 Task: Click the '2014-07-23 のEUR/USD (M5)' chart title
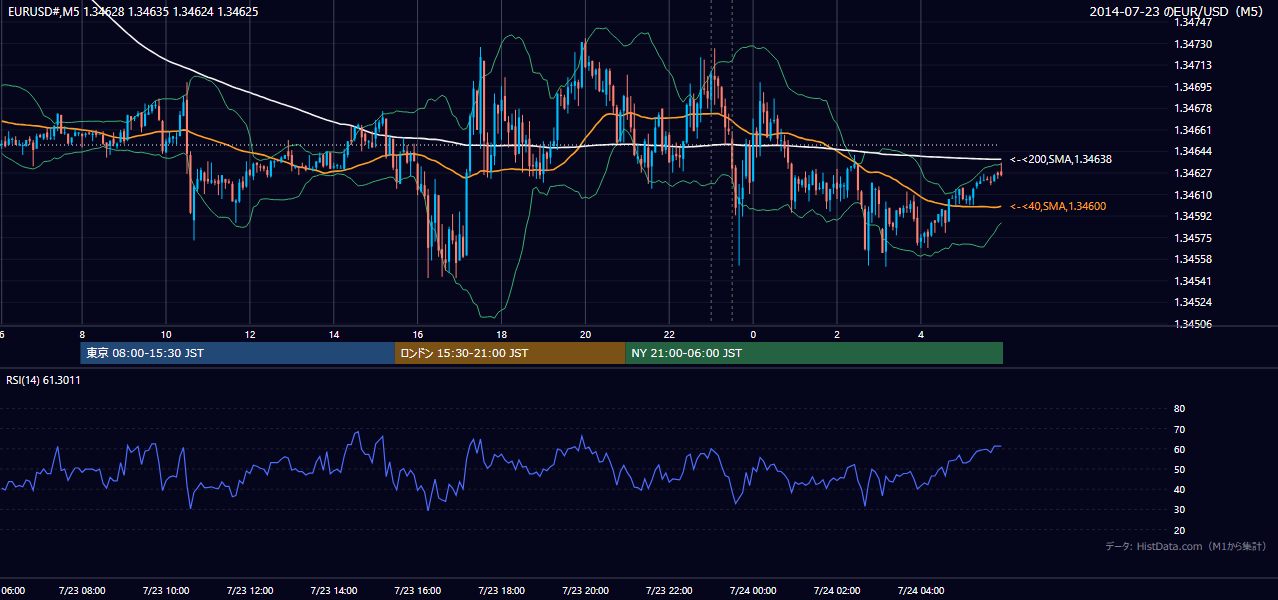[1177, 11]
